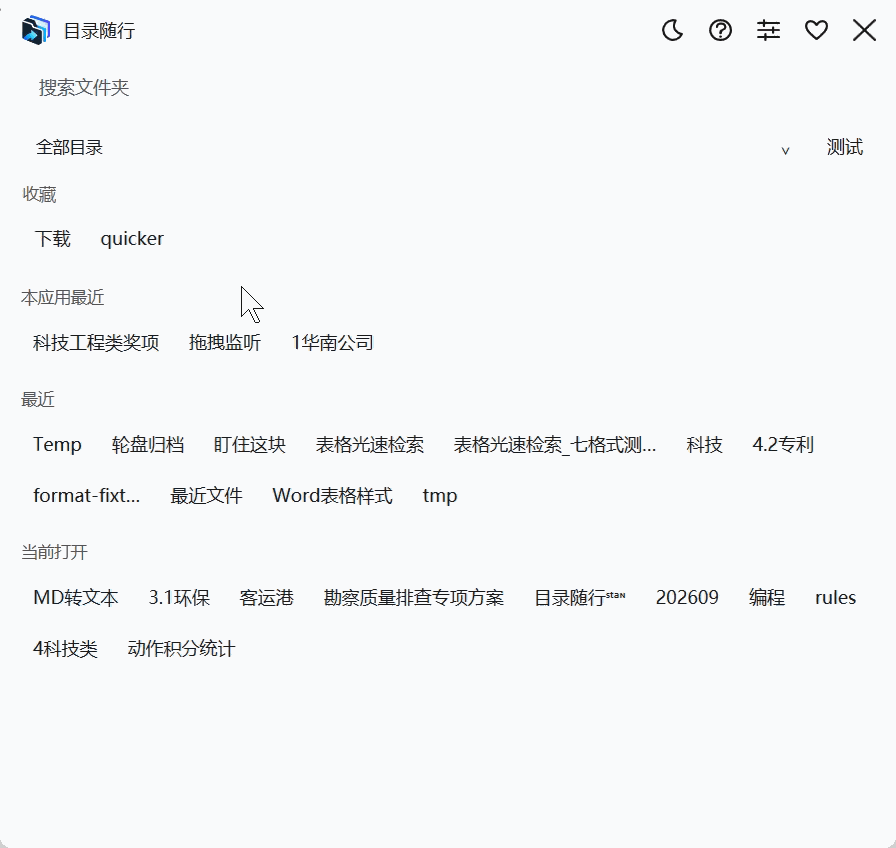Screen dimensions: 896x848
Task: Open the quicker favorite folder
Action: click(x=132, y=238)
